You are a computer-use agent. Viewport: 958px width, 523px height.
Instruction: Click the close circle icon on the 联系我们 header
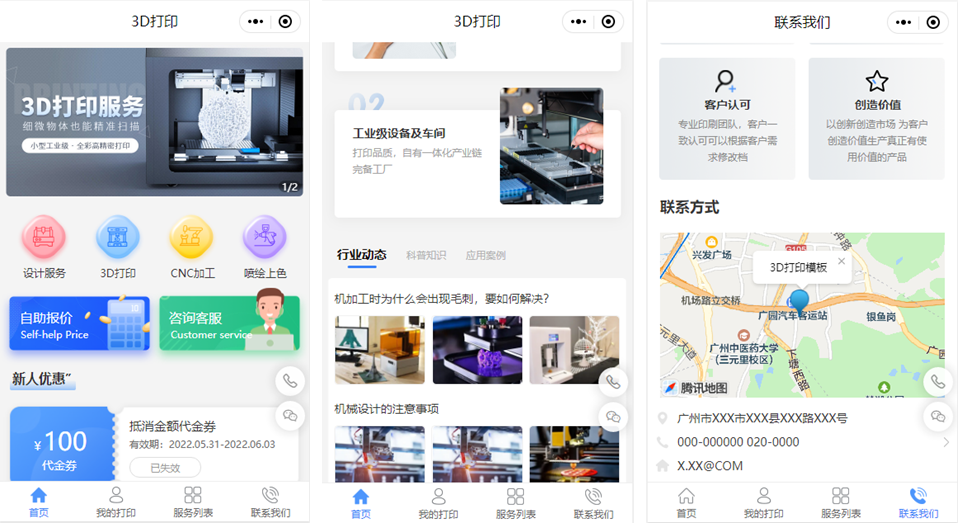pyautogui.click(x=933, y=23)
